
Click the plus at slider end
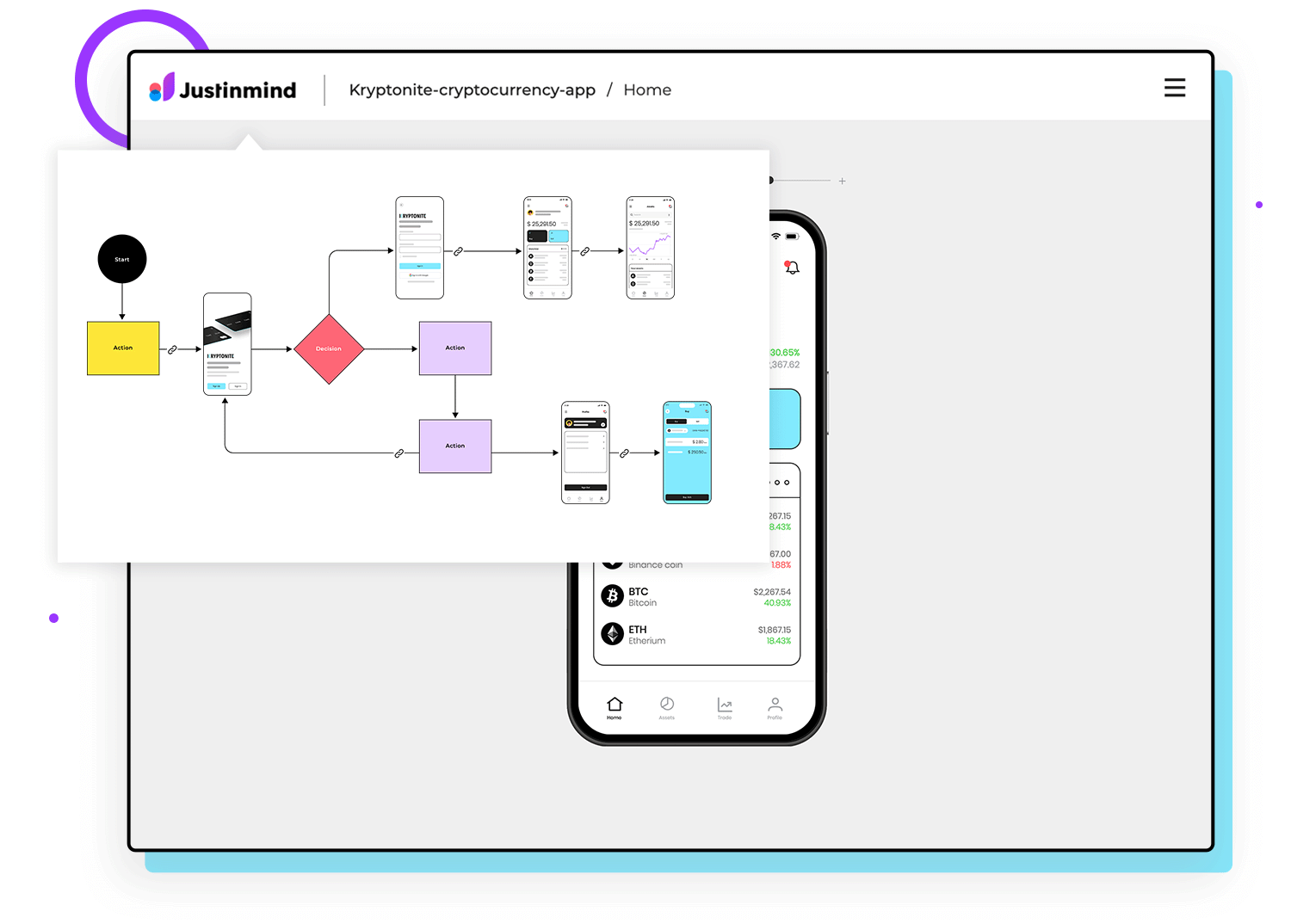[x=843, y=181]
